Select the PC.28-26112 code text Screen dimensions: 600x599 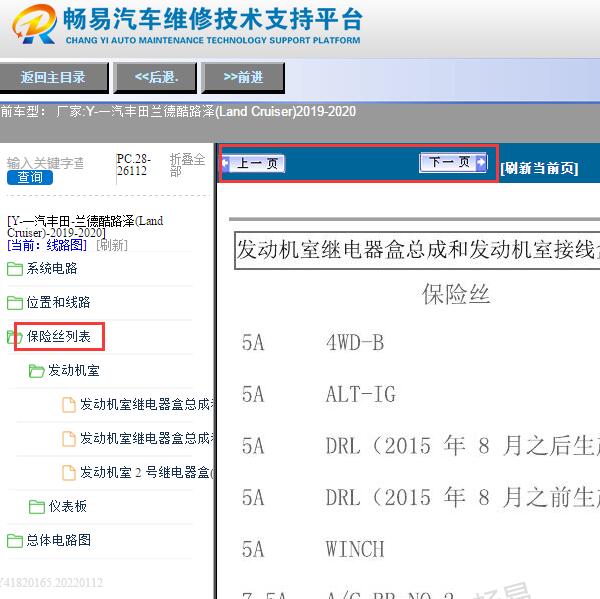tap(134, 164)
